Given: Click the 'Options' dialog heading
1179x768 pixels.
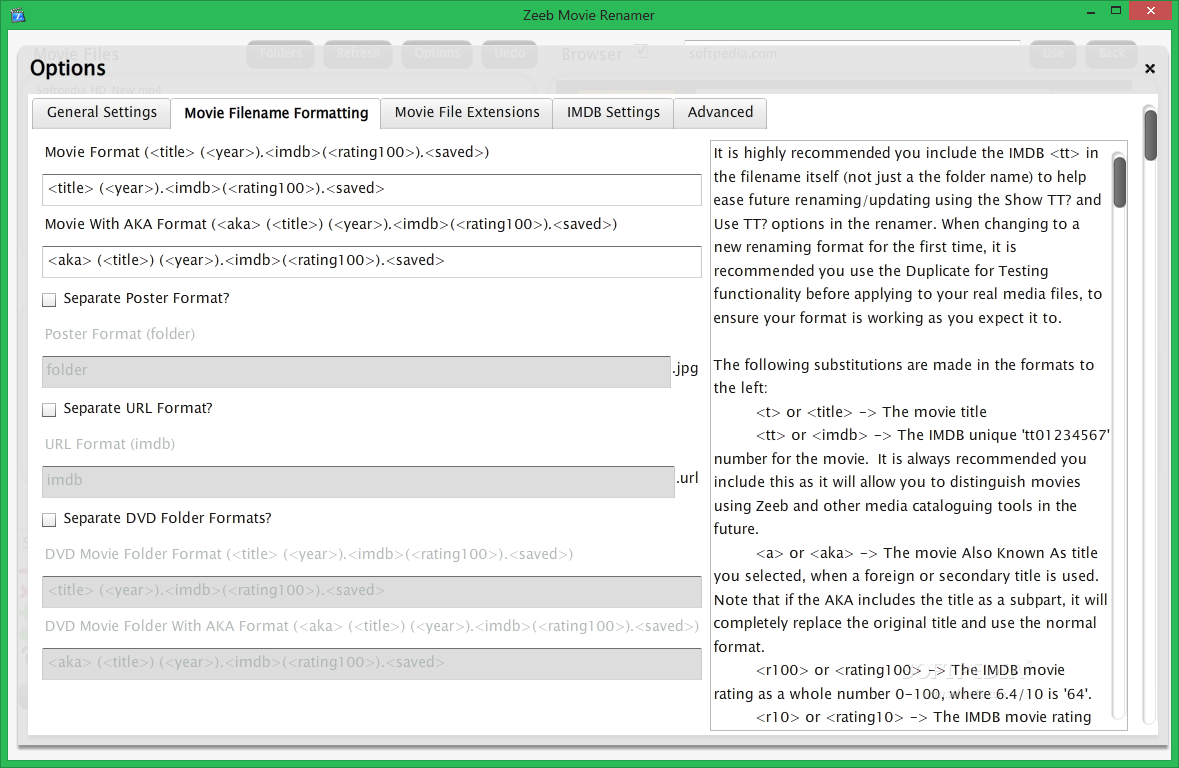Looking at the screenshot, I should tap(68, 68).
